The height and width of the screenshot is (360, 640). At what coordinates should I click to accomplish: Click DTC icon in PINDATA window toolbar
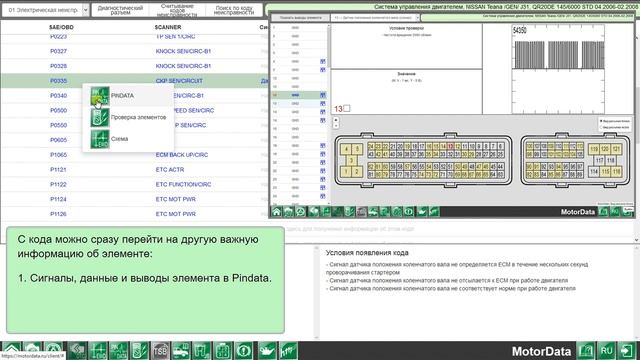(313, 211)
